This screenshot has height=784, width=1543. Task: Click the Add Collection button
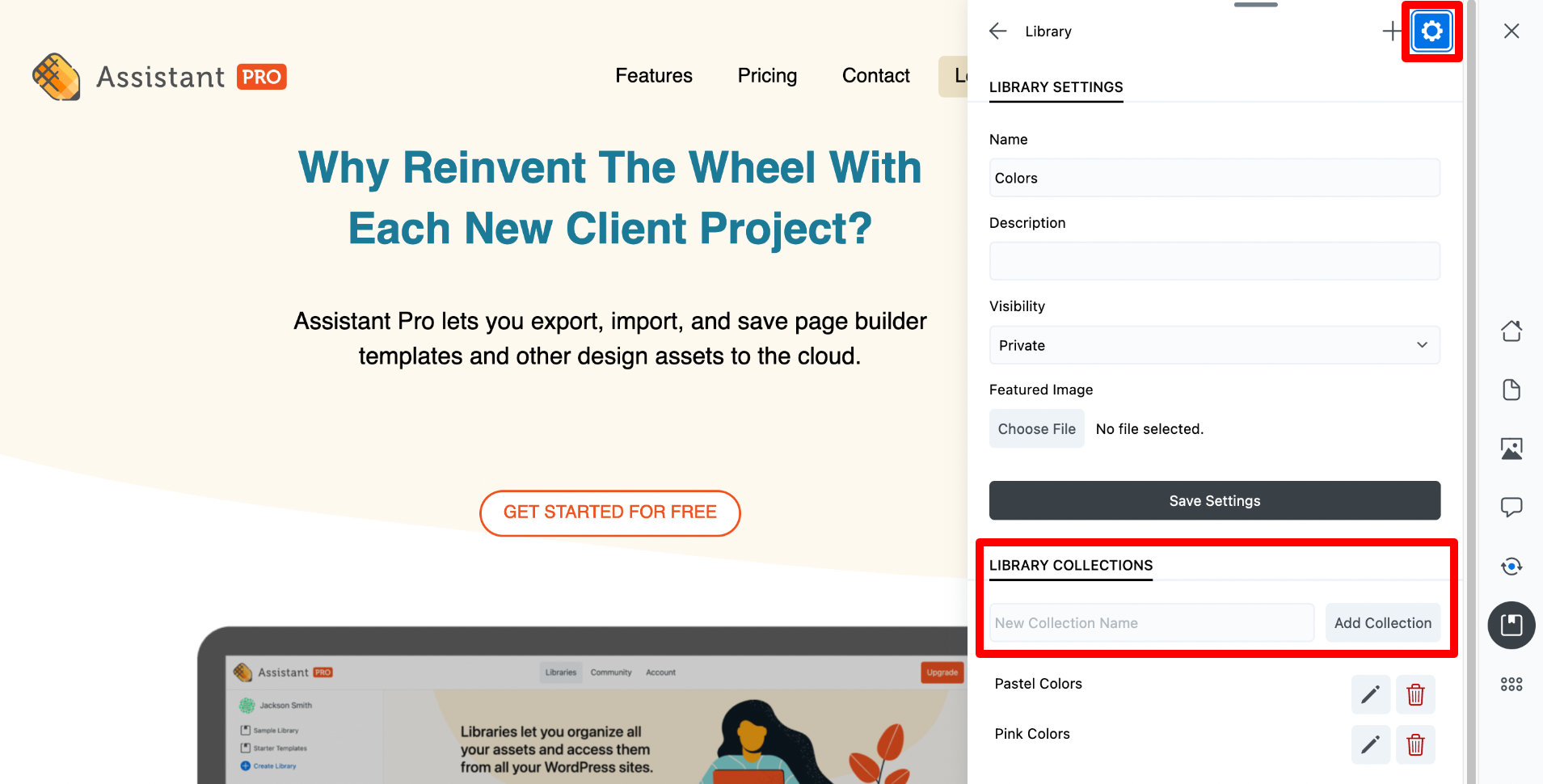(x=1382, y=622)
